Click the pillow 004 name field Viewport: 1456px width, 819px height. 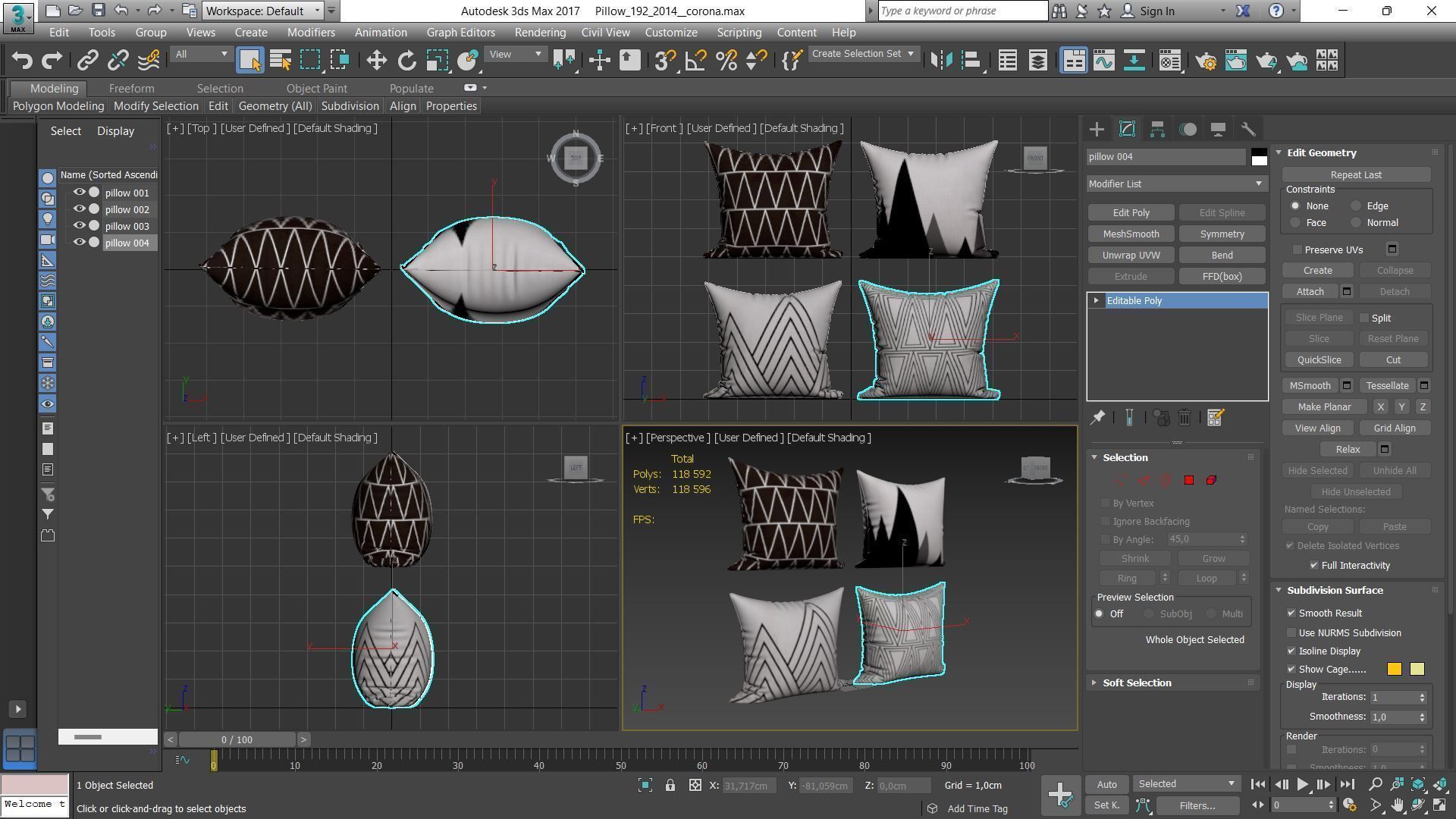click(x=1166, y=157)
